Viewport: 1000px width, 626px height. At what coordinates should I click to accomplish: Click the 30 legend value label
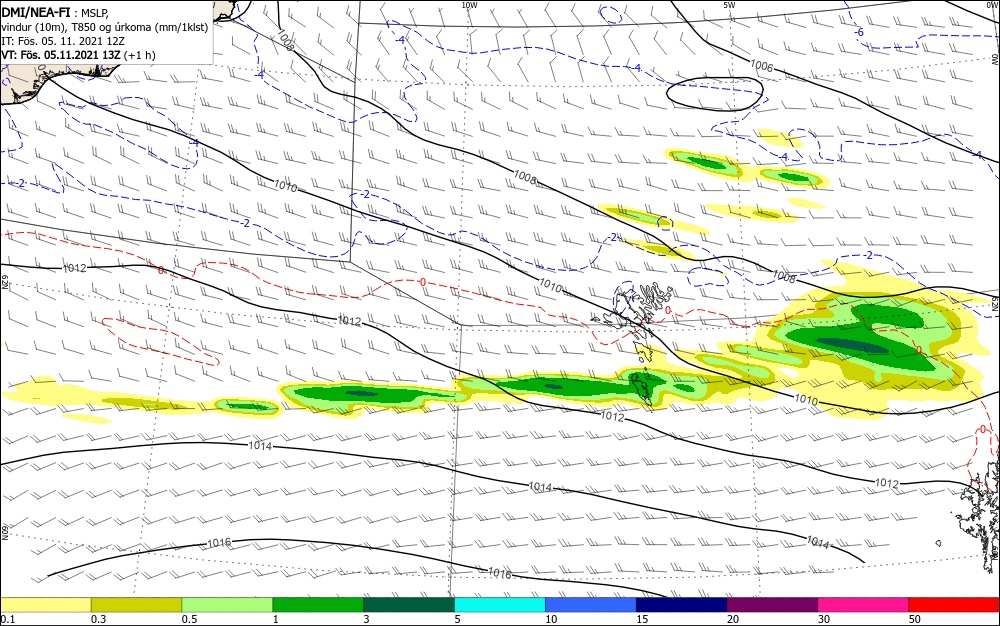pyautogui.click(x=823, y=619)
